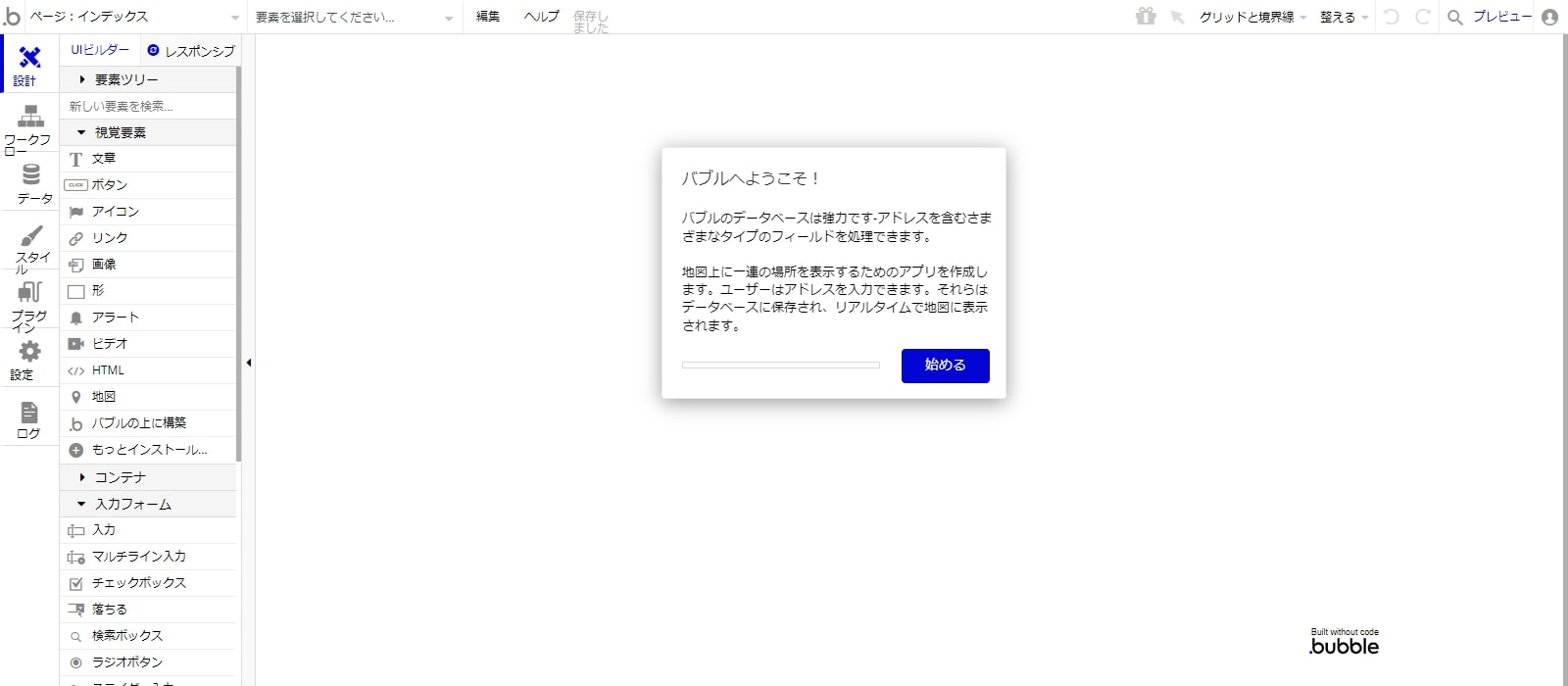Screen dimensions: 1568x686
Task: Select the ラジオボタン element
Action: (x=126, y=662)
